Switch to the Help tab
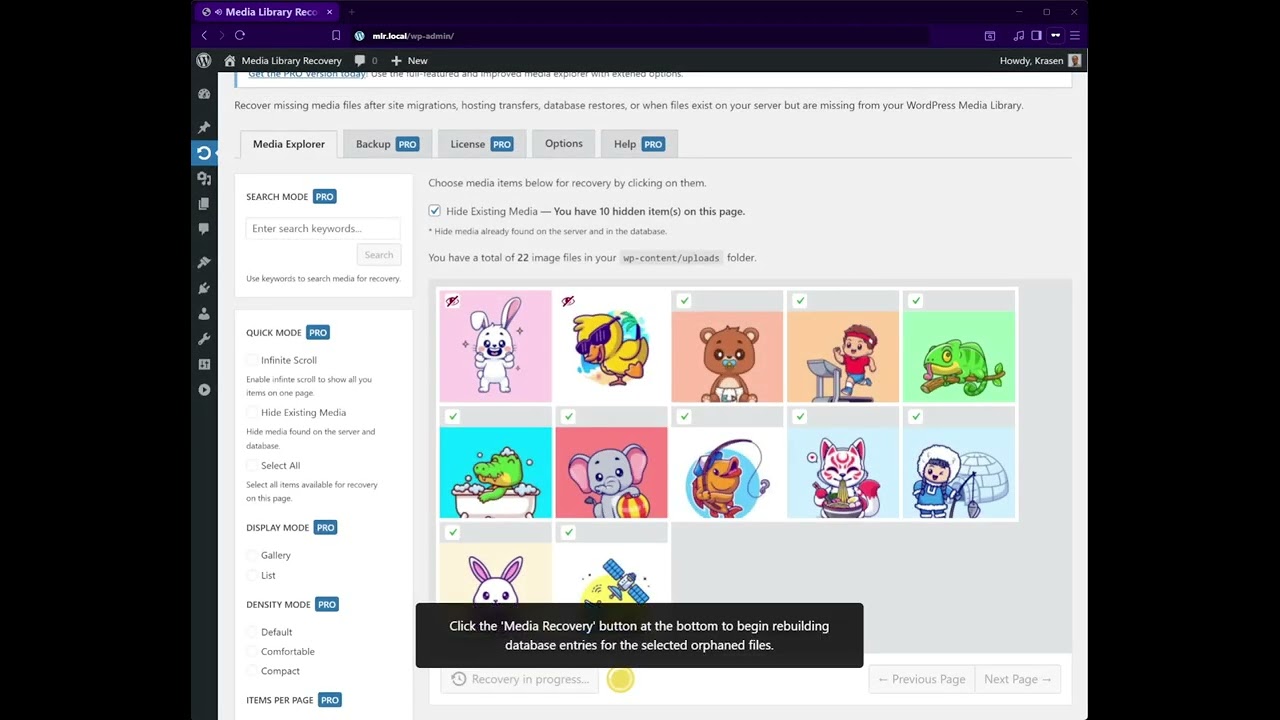The image size is (1280, 720). [639, 144]
